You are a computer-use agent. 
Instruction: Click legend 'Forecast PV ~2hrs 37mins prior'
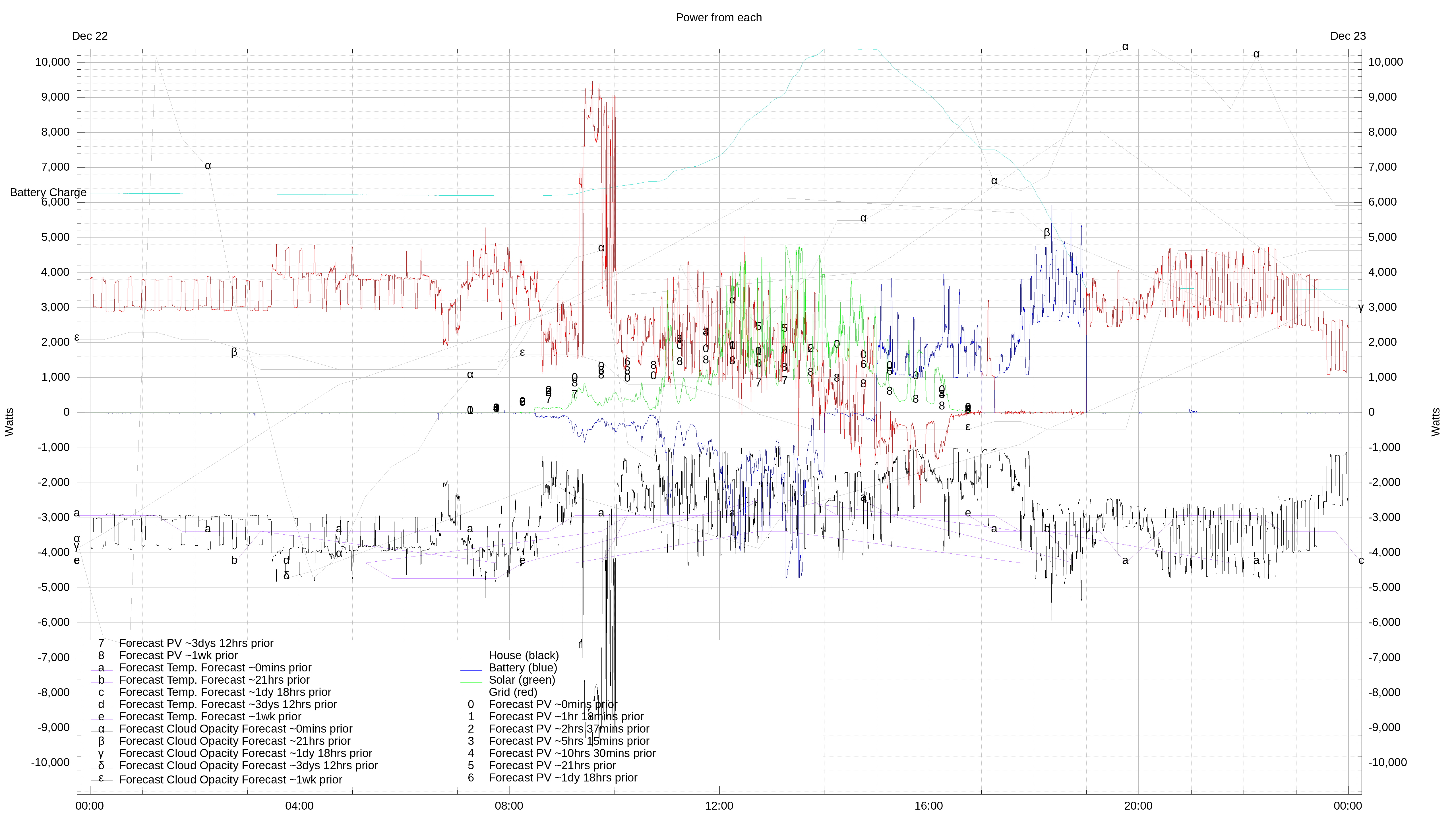[569, 729]
